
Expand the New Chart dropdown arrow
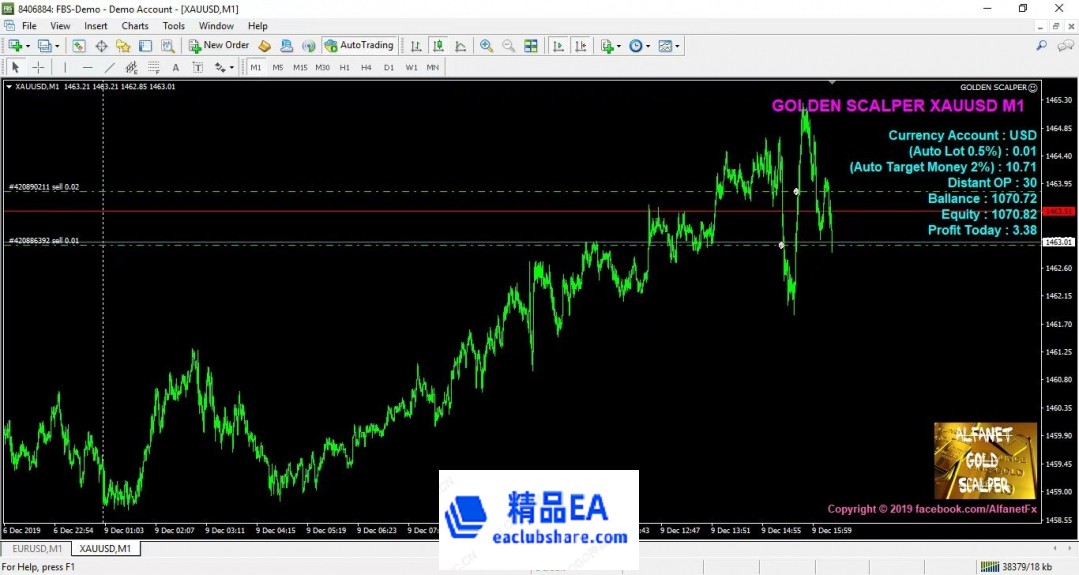point(28,47)
